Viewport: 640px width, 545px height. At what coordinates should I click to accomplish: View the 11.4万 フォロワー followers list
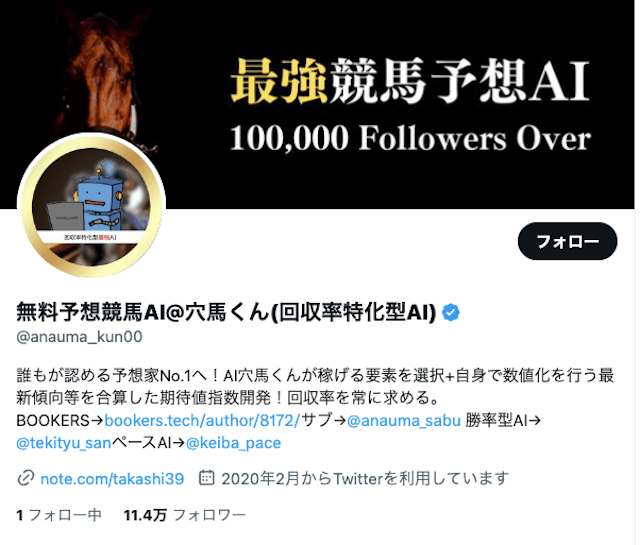185,515
